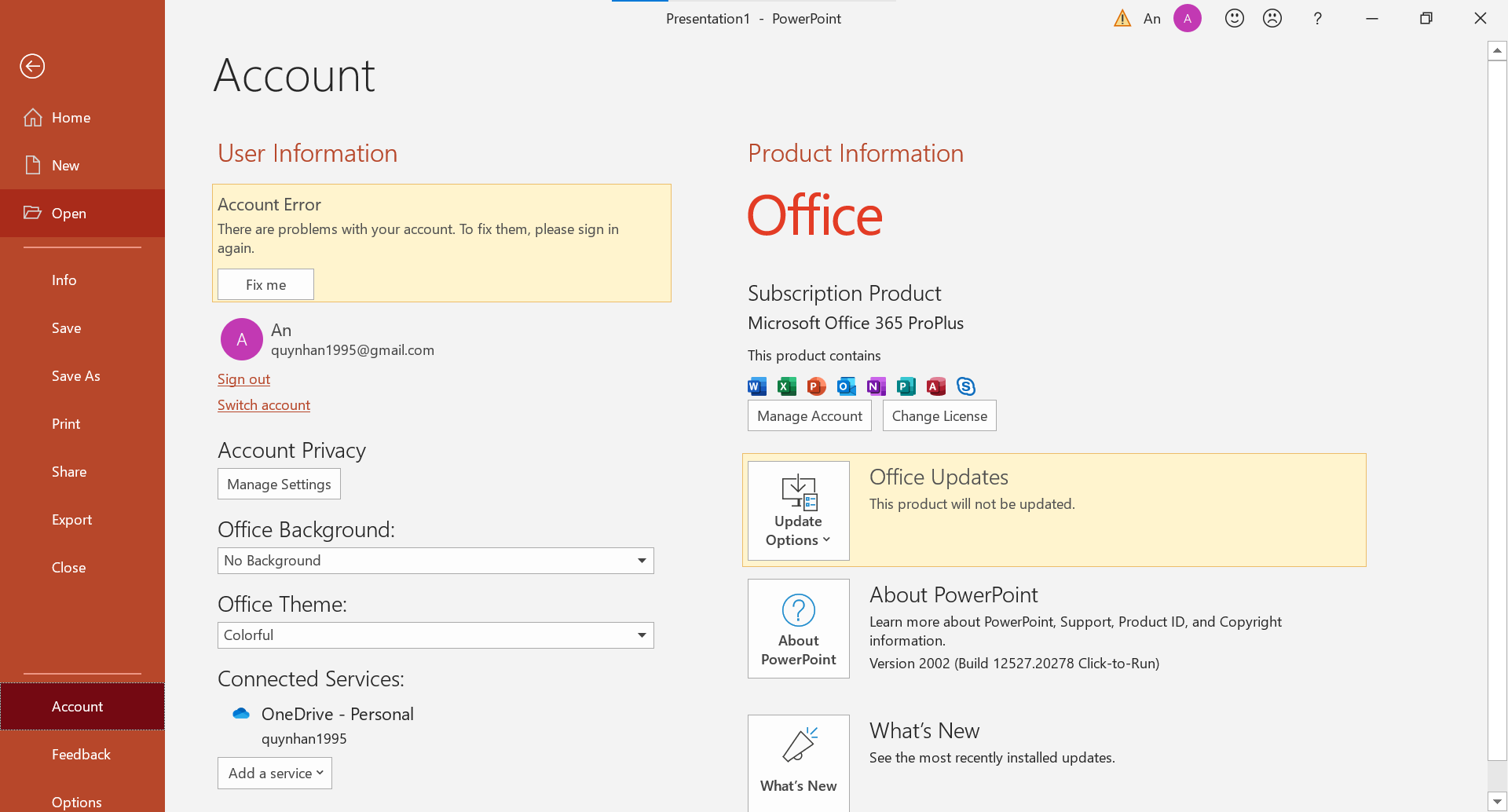The width and height of the screenshot is (1508, 812).
Task: Click the Sign out link
Action: pos(243,379)
